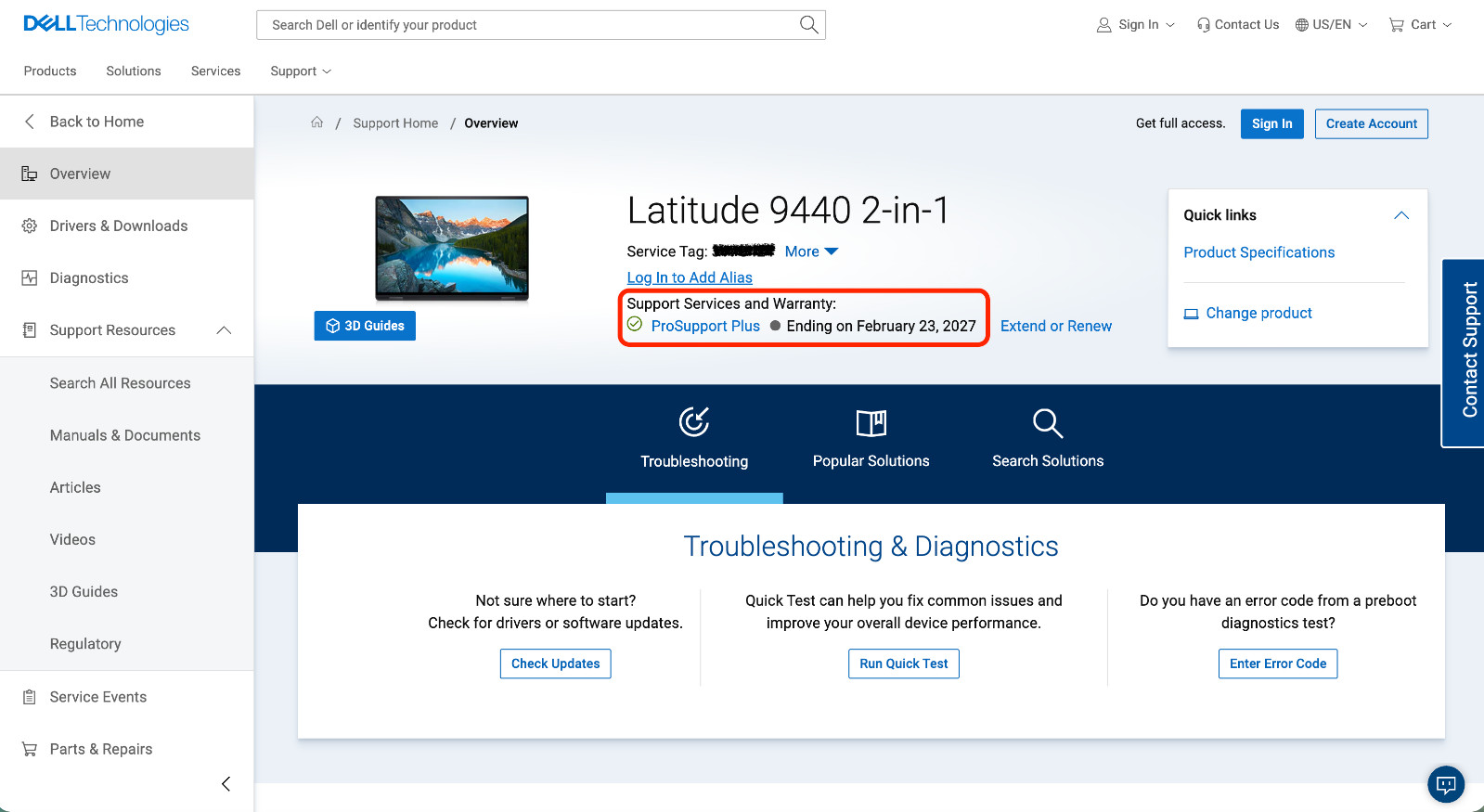Viewport: 1484px width, 812px height.
Task: Open the US/EN region dropdown
Action: 1332,25
